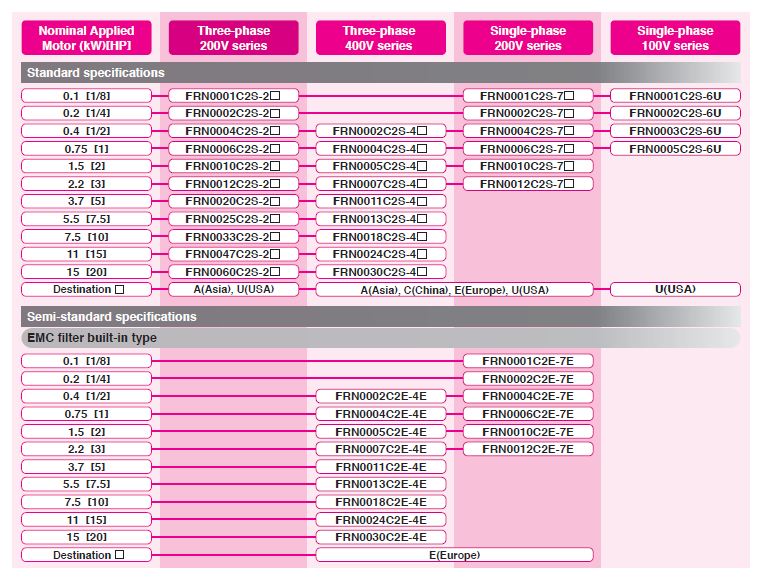Select model FRN0005C2S-4 cell
Screen dimensions: 762x584
click(x=381, y=166)
